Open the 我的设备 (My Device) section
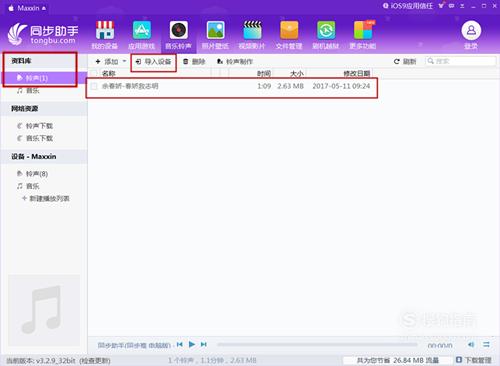The height and width of the screenshot is (366, 500). tap(105, 35)
